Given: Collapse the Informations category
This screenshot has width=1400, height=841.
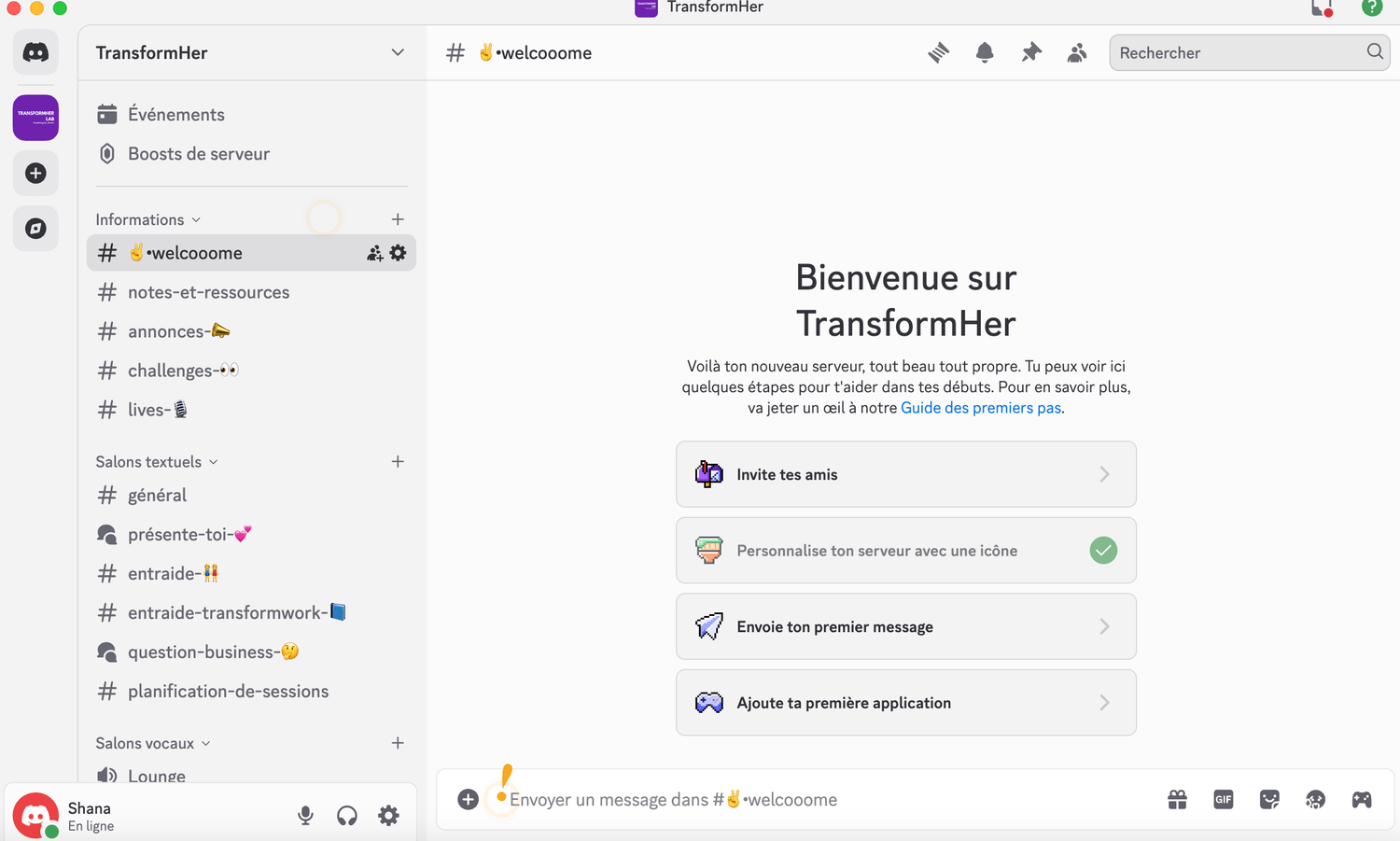Looking at the screenshot, I should [148, 219].
